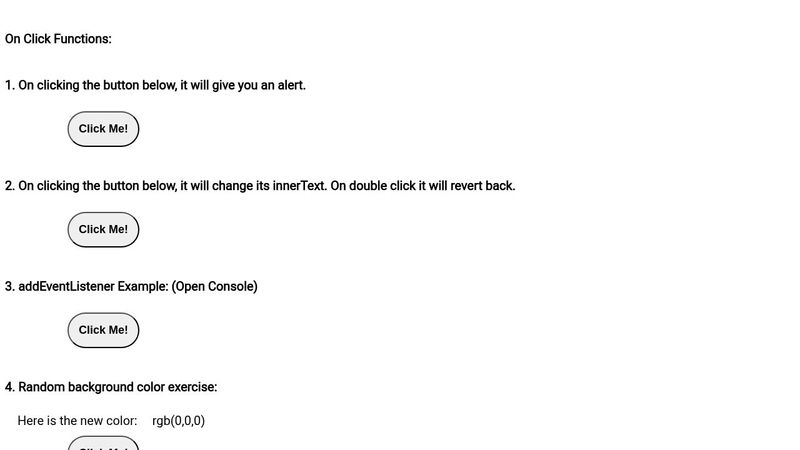Click the rgb(0,0,0) color value text
Screen dimensions: 800x450
coord(178,421)
